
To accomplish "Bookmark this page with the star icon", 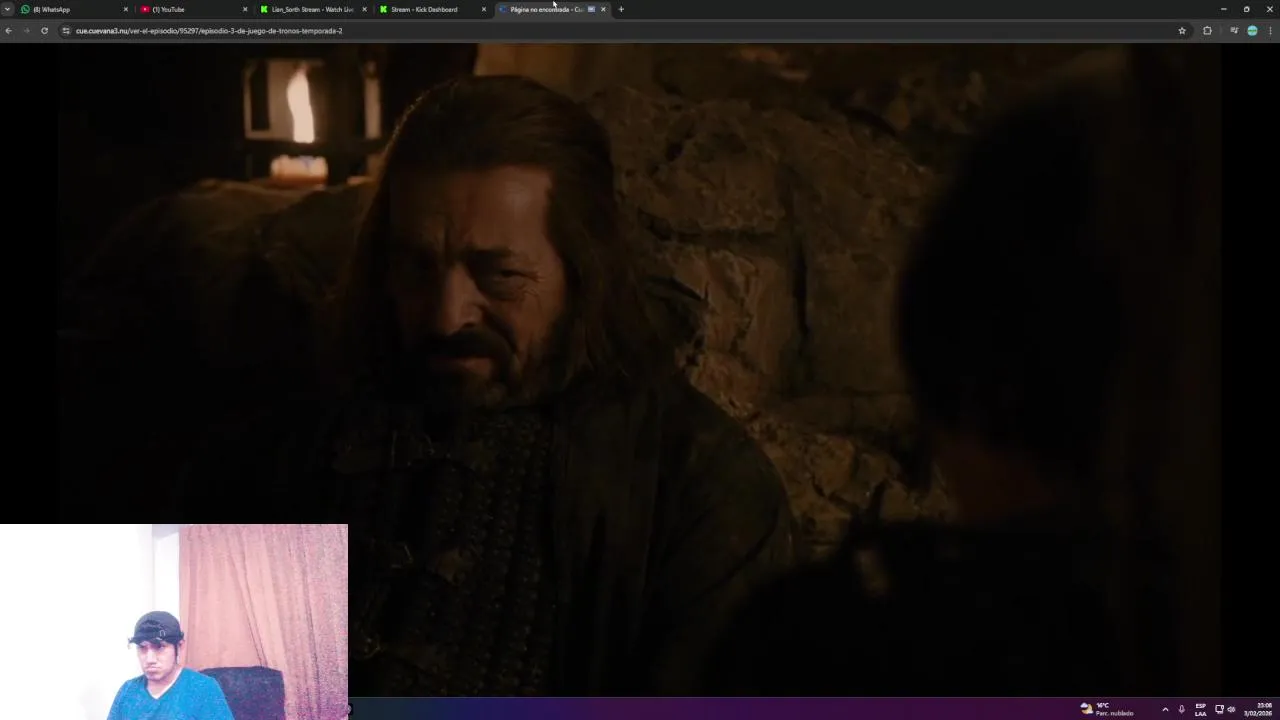I will 1182,31.
